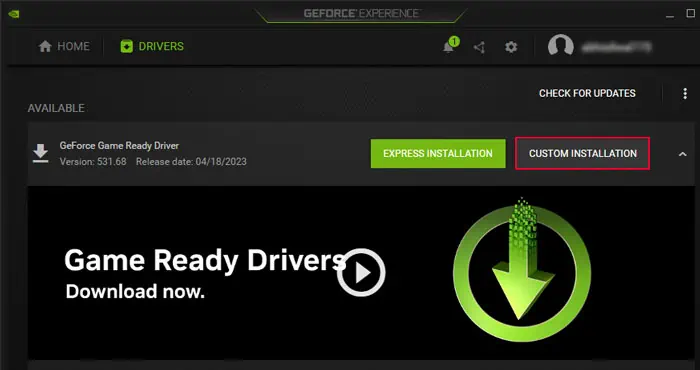Open the Home tab

point(64,46)
